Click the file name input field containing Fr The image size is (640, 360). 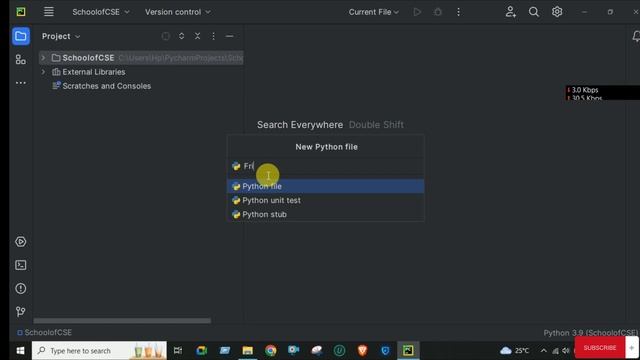(326, 166)
